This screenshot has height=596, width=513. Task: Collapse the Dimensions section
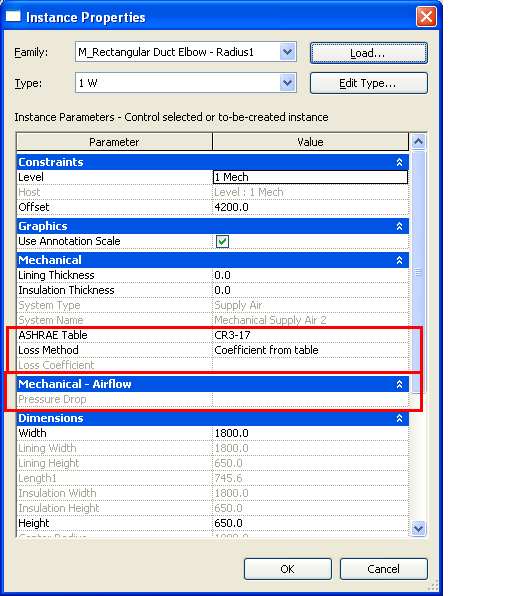pyautogui.click(x=399, y=418)
